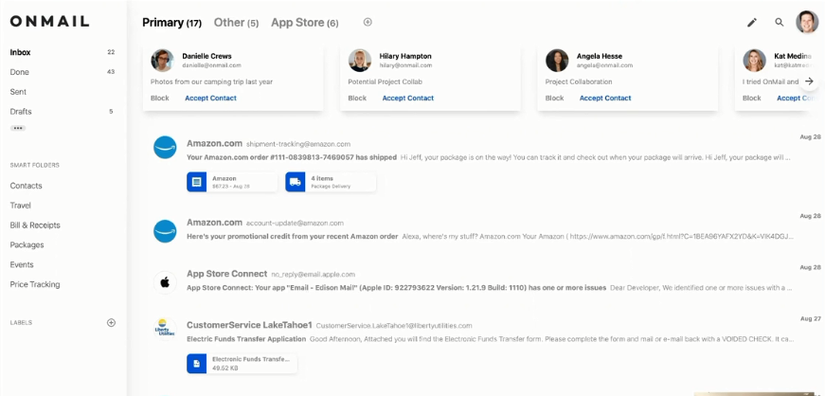Open search with magnifier icon
This screenshot has width=825, height=396.
click(779, 23)
